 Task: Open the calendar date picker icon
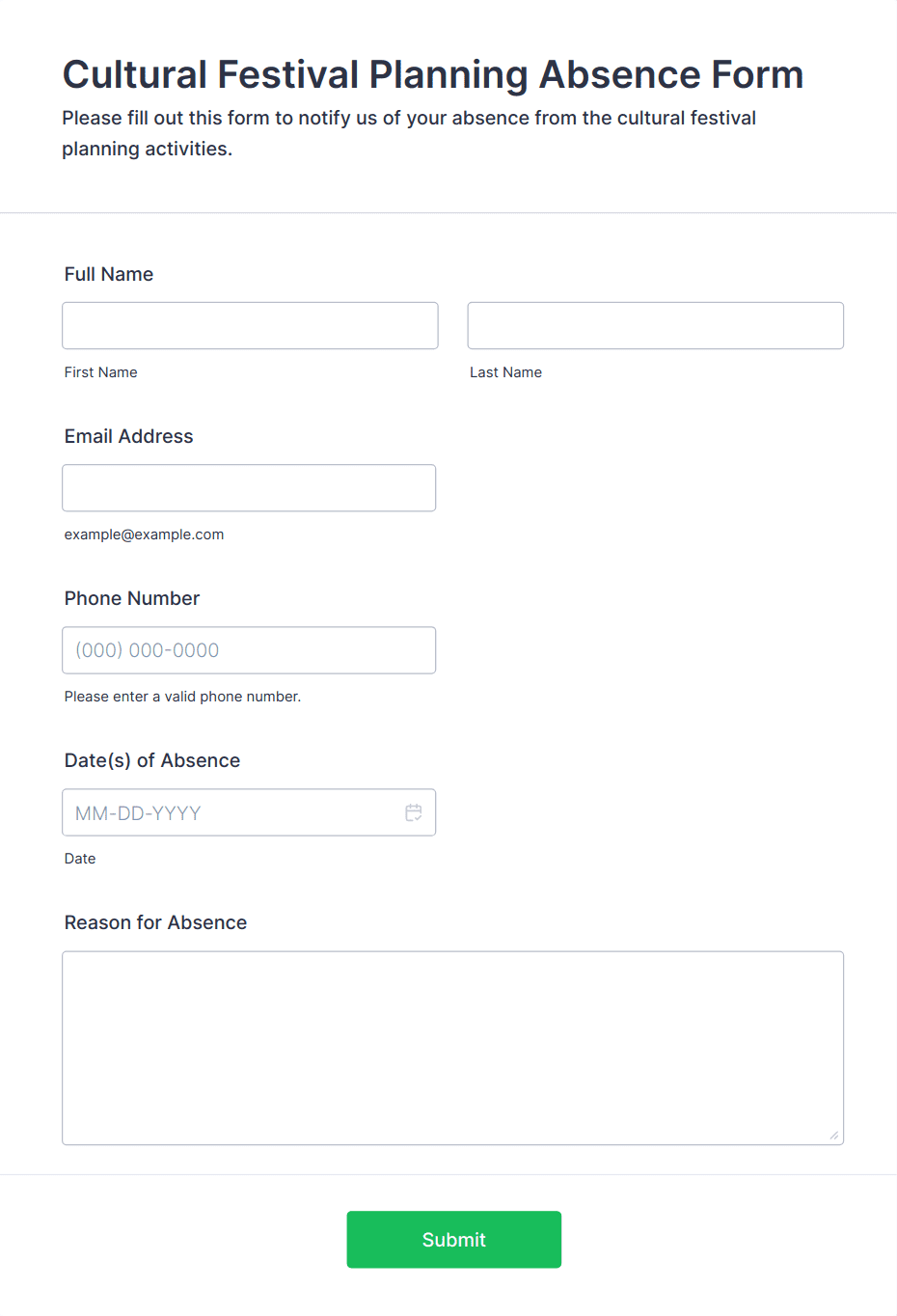pyautogui.click(x=414, y=812)
